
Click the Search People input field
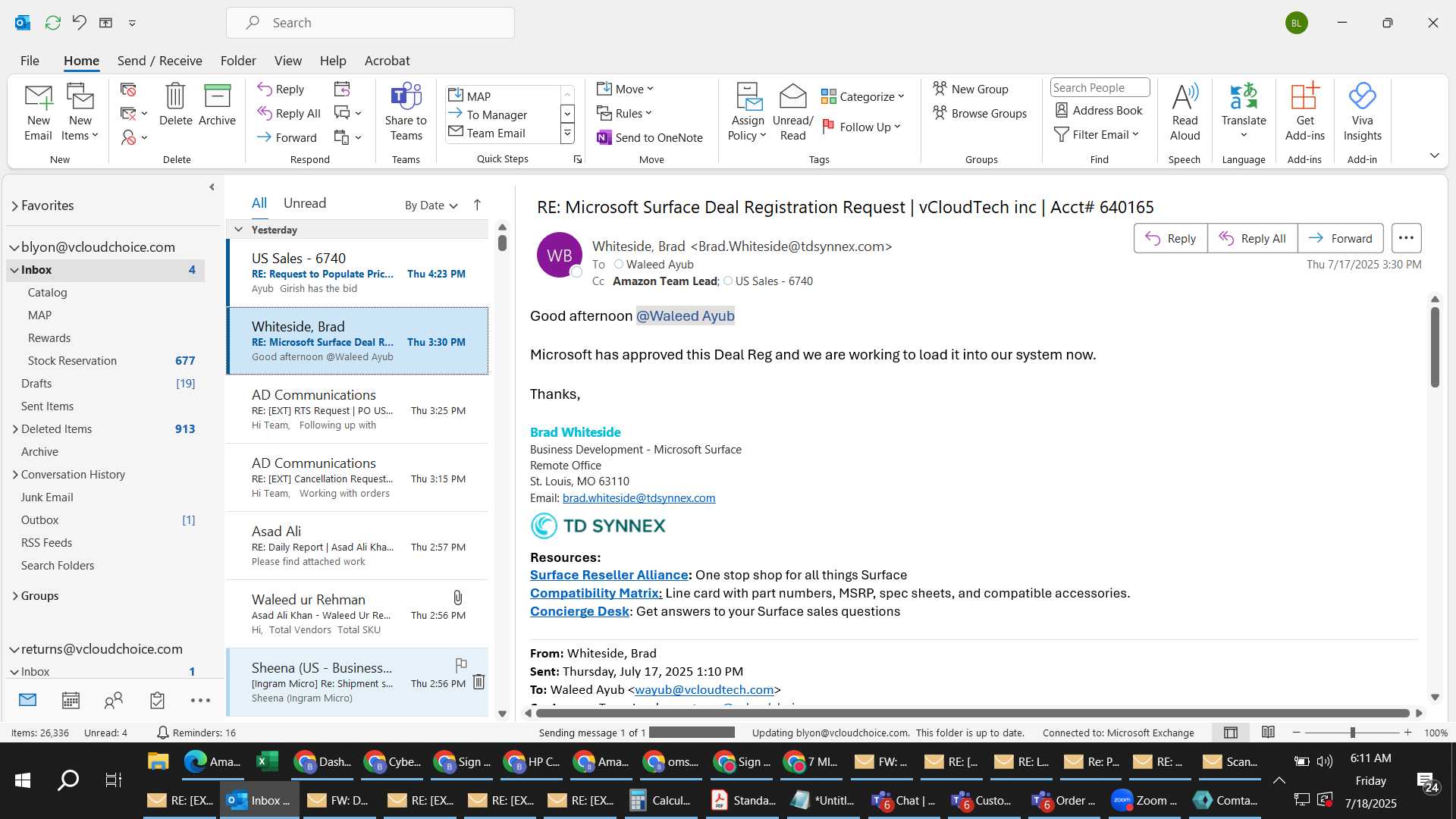tap(1100, 88)
